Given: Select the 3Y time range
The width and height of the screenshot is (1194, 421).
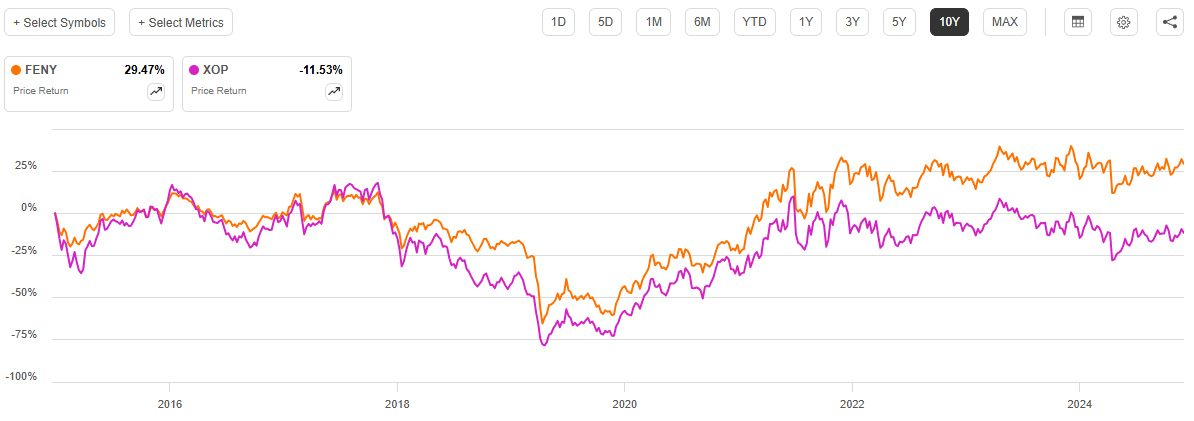Looking at the screenshot, I should click(x=853, y=22).
